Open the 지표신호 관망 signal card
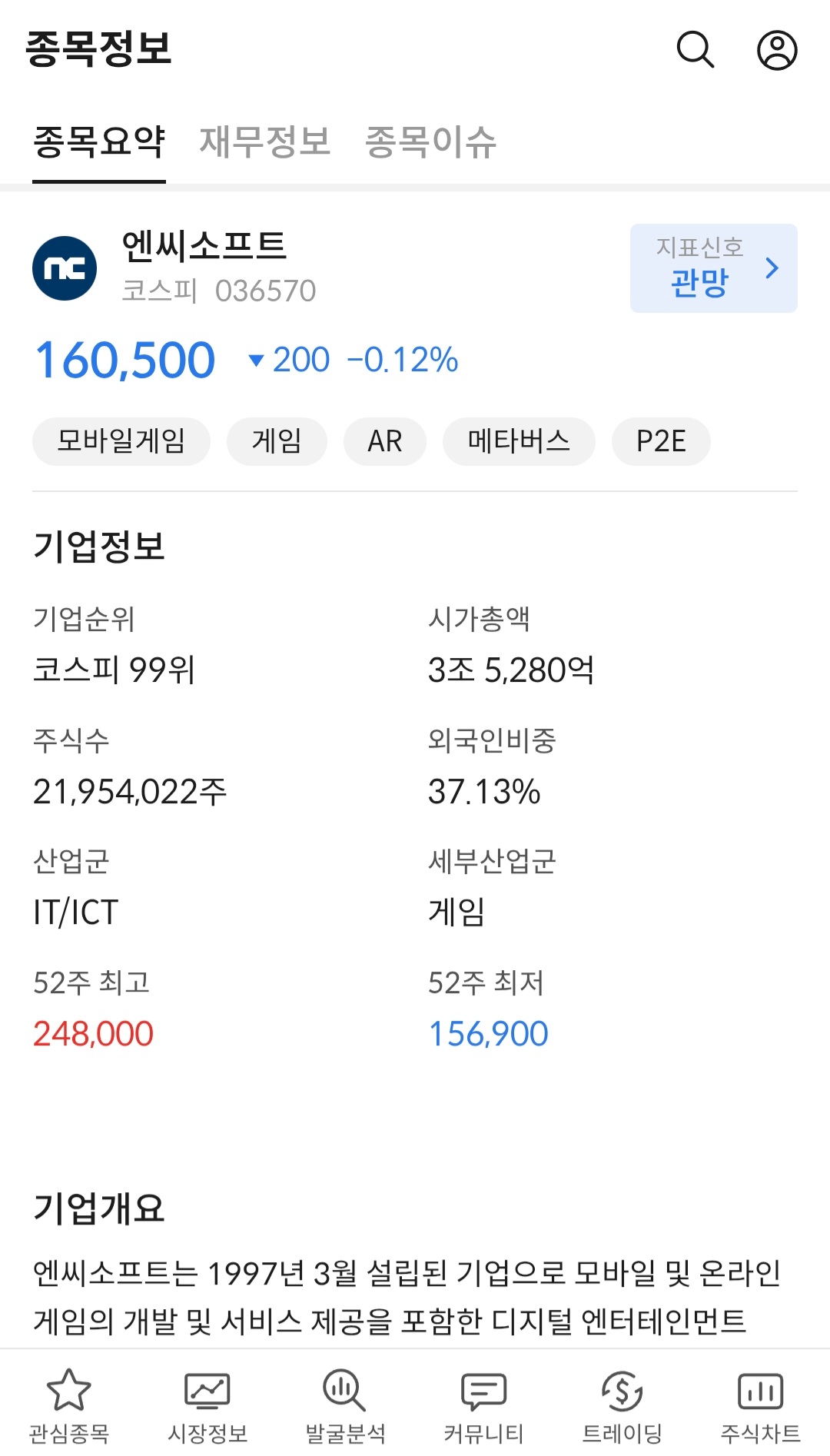The height and width of the screenshot is (1456, 830). click(699, 268)
